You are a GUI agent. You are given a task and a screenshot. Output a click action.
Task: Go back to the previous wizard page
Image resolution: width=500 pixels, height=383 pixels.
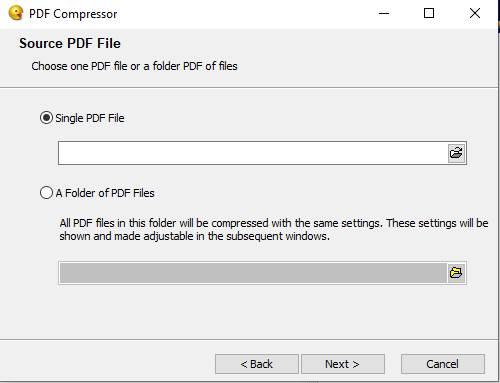click(257, 364)
